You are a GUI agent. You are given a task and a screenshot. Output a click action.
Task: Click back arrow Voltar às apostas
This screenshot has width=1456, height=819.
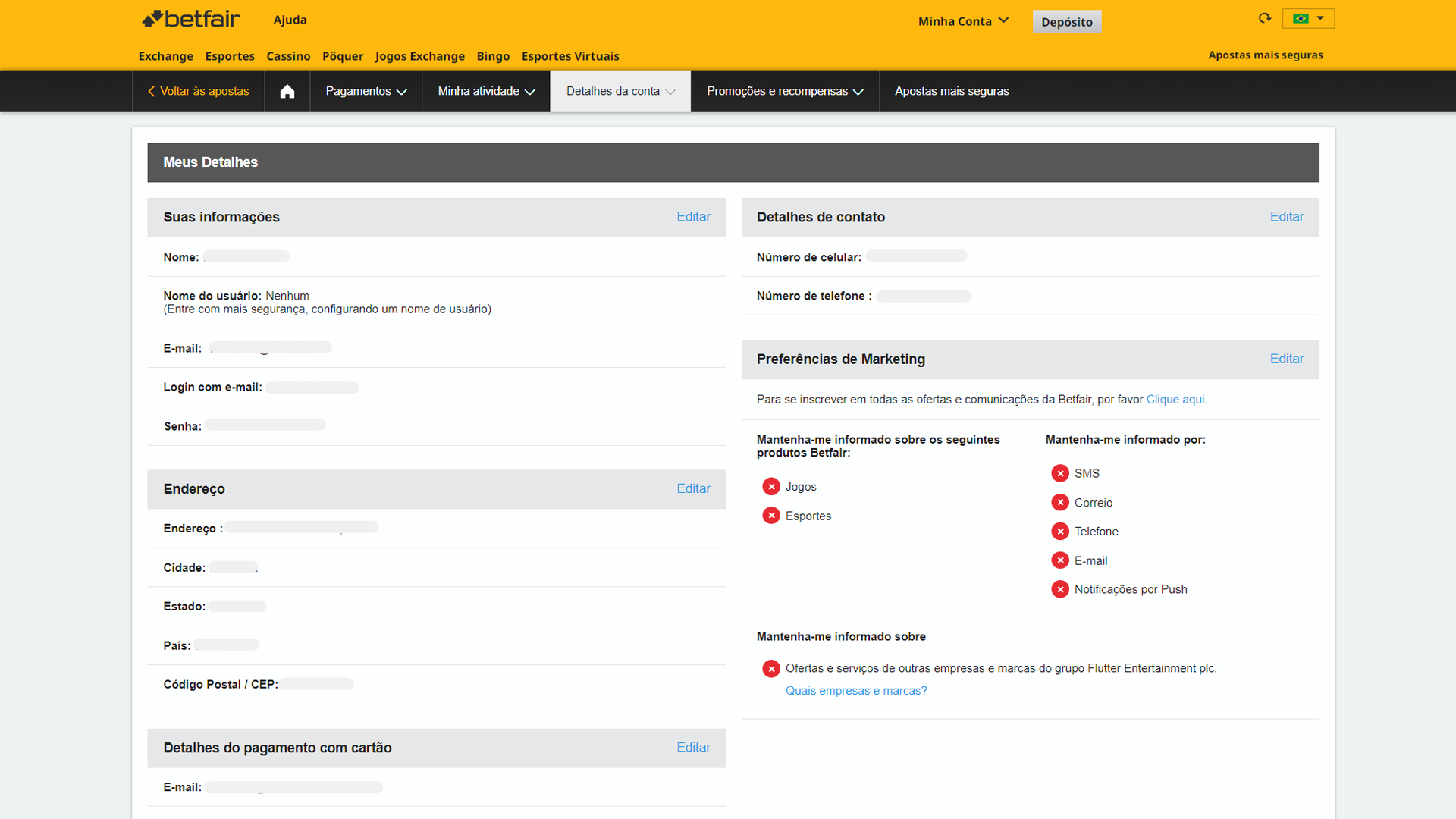point(198,91)
